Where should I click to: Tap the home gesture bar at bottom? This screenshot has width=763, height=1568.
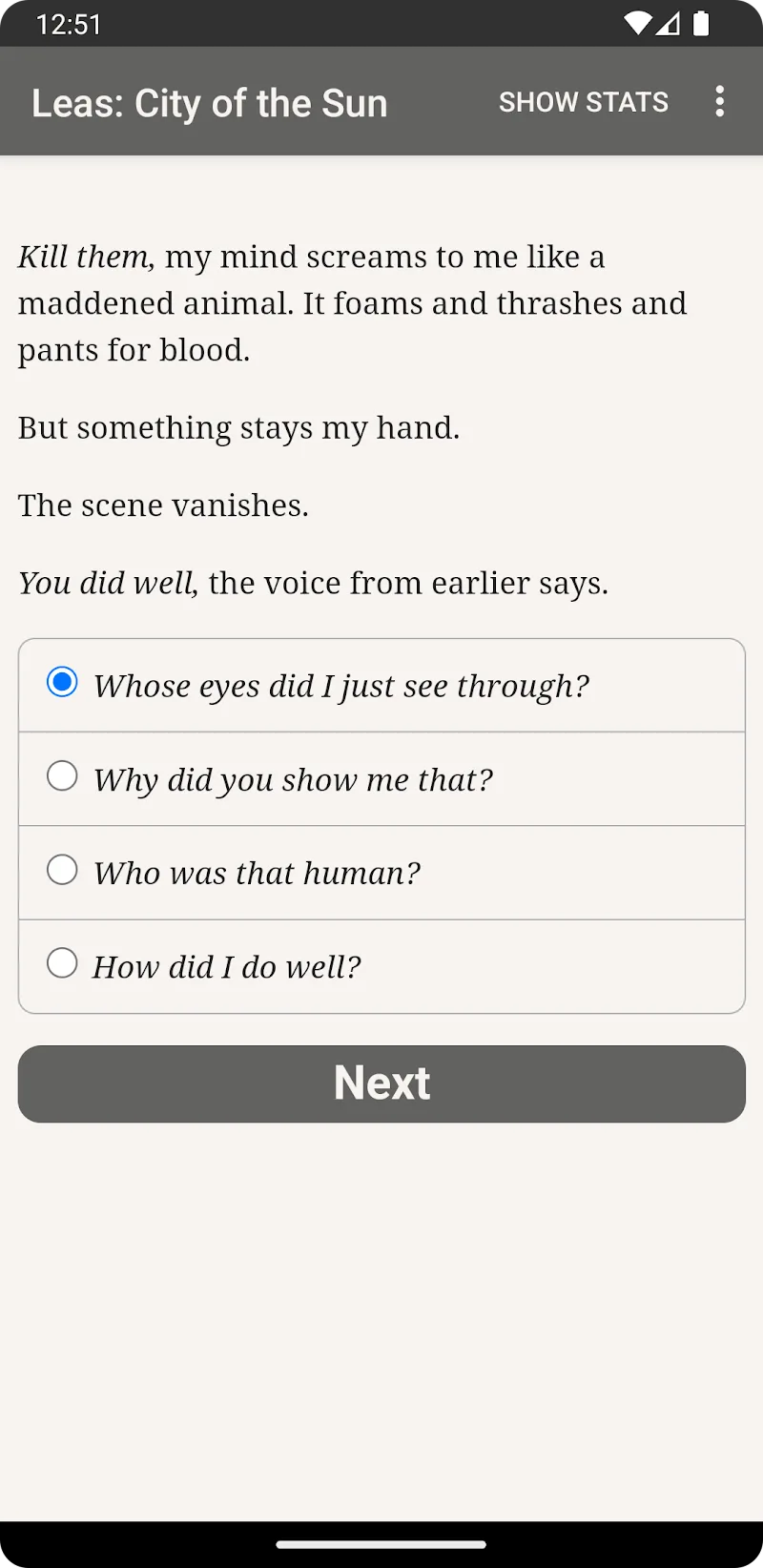coord(381,1544)
